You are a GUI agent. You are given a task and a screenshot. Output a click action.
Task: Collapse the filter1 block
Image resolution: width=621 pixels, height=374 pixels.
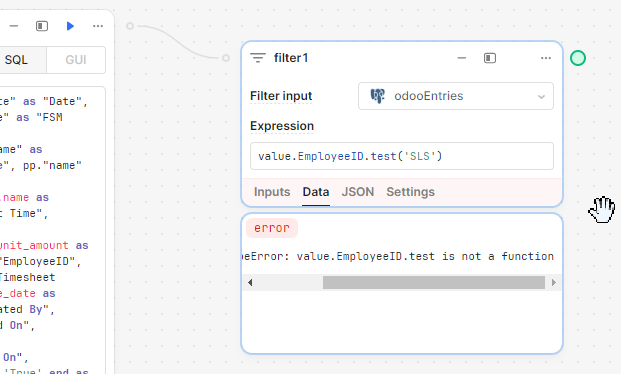point(462,58)
